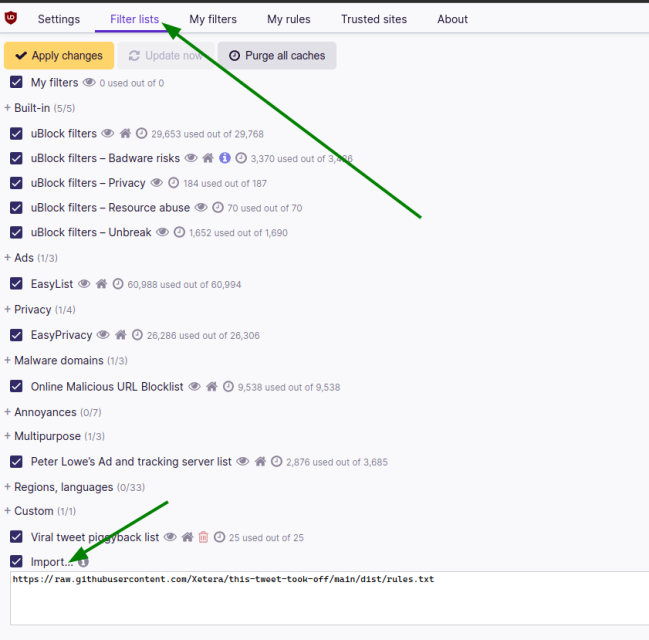Image resolution: width=649 pixels, height=640 pixels.
Task: Click uBlock Privacy clock icon
Action: (x=174, y=183)
